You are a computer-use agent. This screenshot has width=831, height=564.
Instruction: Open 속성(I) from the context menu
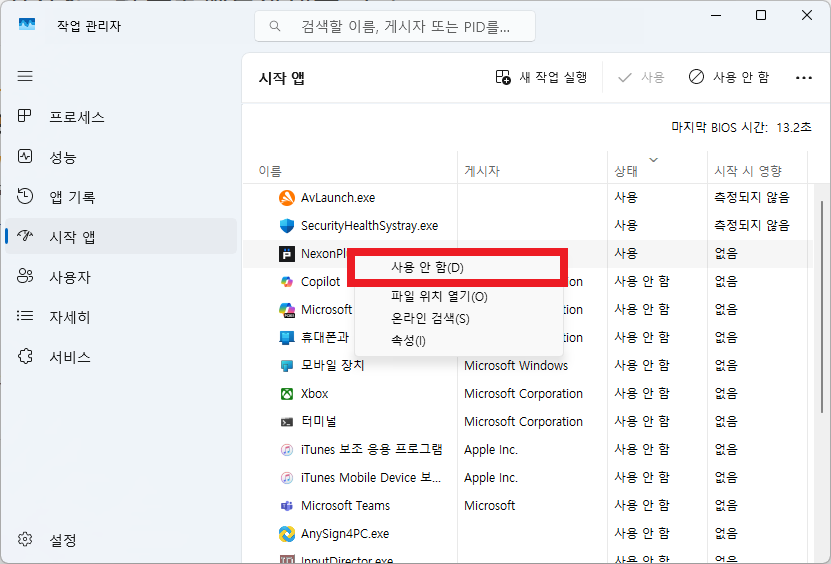click(458, 340)
